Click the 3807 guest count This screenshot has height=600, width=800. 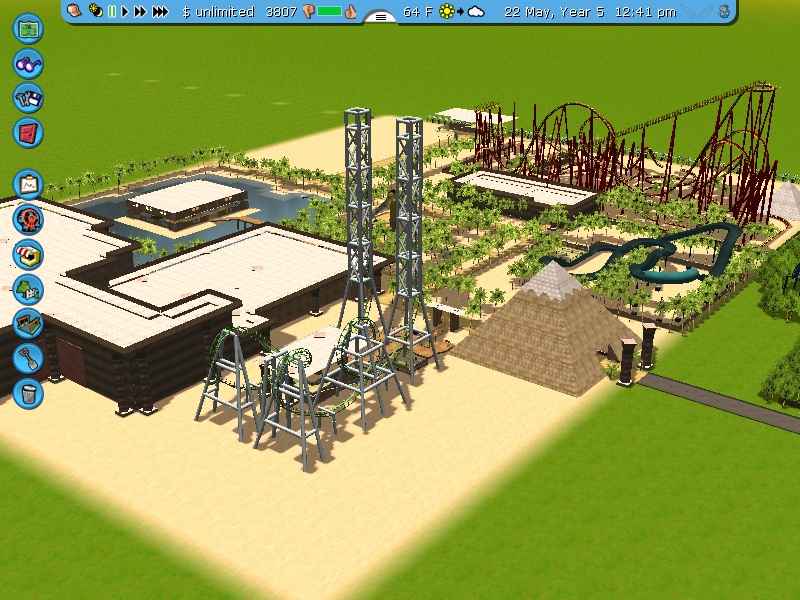click(x=280, y=12)
